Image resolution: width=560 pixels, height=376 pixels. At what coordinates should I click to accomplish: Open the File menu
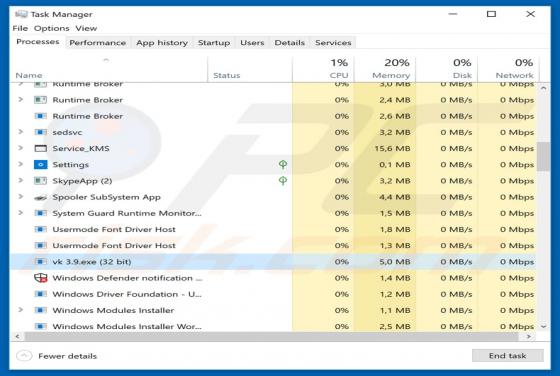[20, 28]
